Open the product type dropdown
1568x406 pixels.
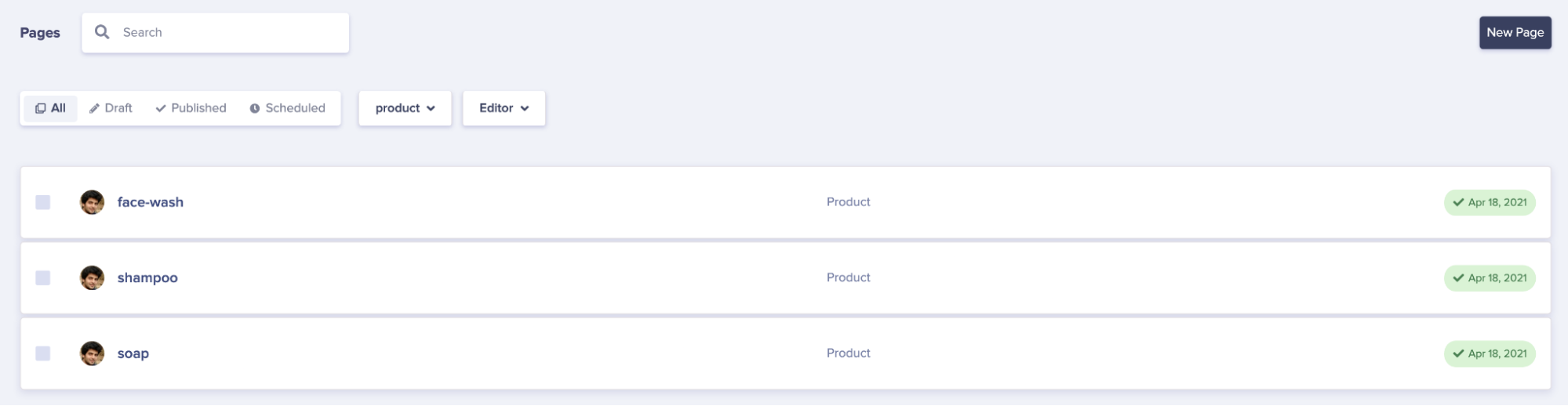(405, 108)
